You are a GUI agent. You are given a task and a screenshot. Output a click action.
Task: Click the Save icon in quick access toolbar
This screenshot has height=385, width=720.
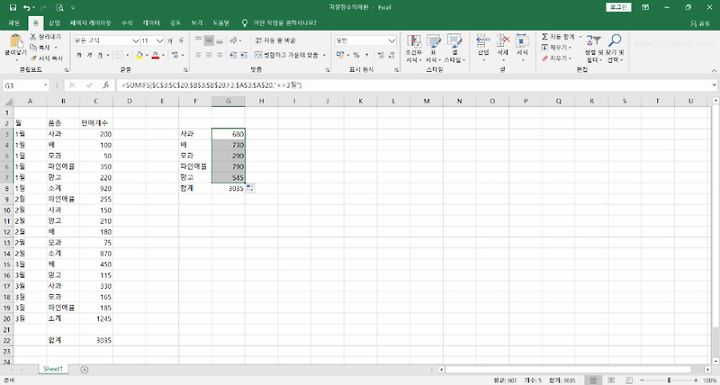point(13,7)
